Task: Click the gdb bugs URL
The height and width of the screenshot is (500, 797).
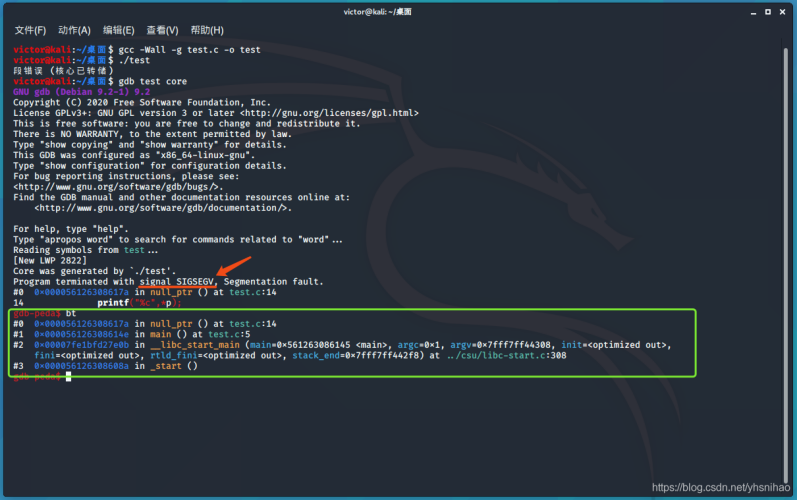Action: pos(118,186)
